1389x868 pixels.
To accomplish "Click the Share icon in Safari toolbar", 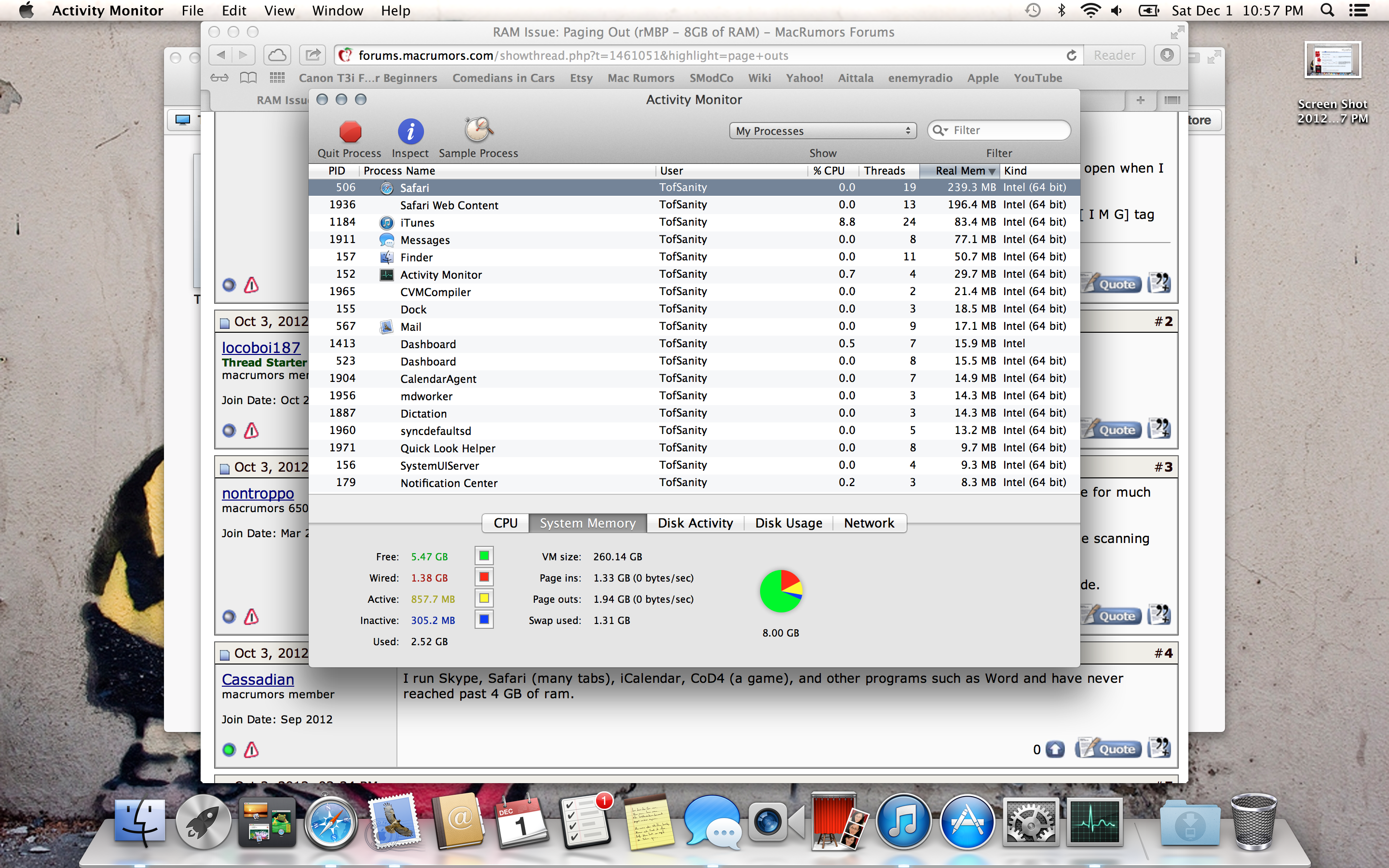I will pyautogui.click(x=313, y=55).
